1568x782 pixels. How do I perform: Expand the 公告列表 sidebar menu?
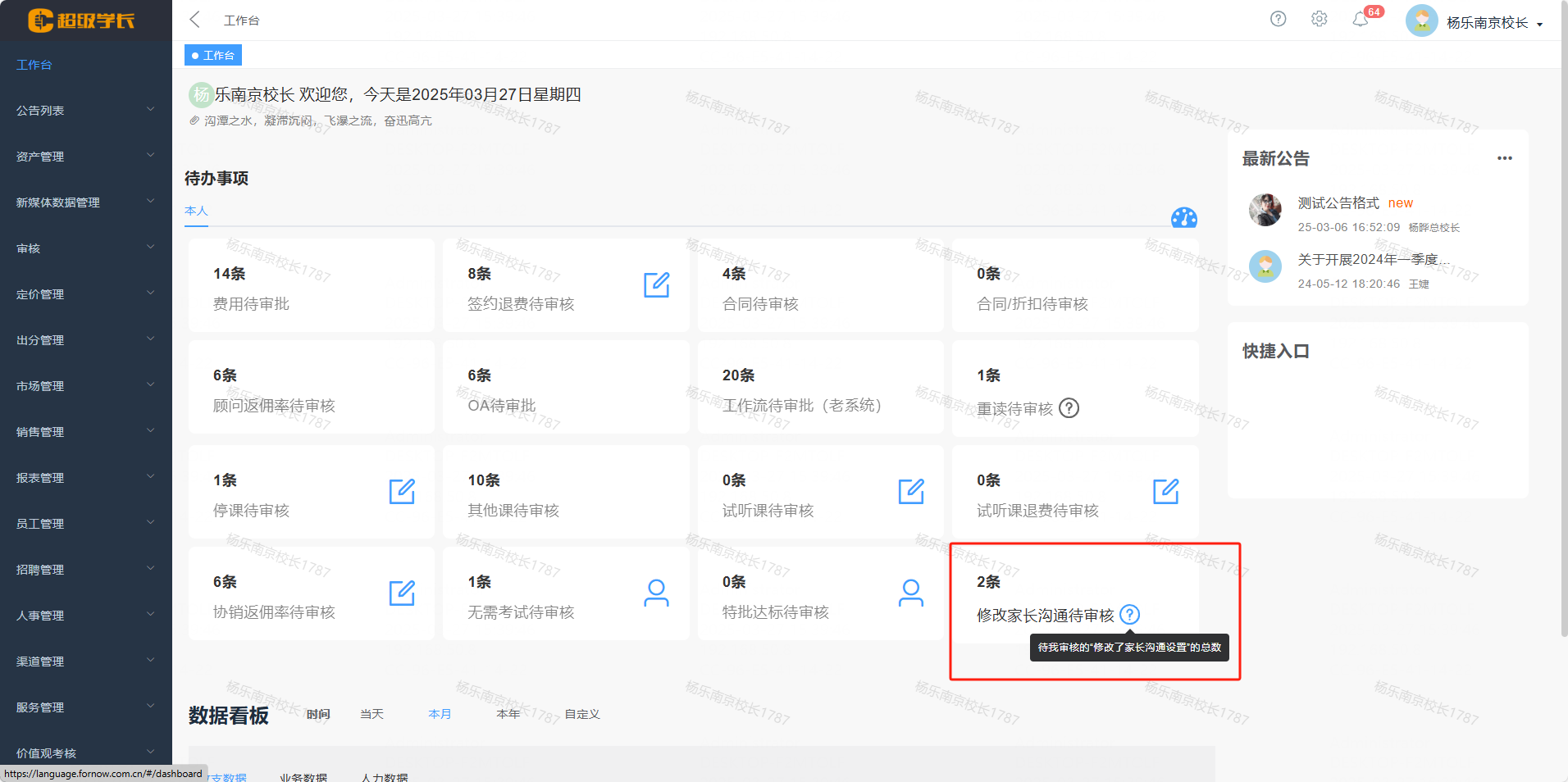point(85,111)
